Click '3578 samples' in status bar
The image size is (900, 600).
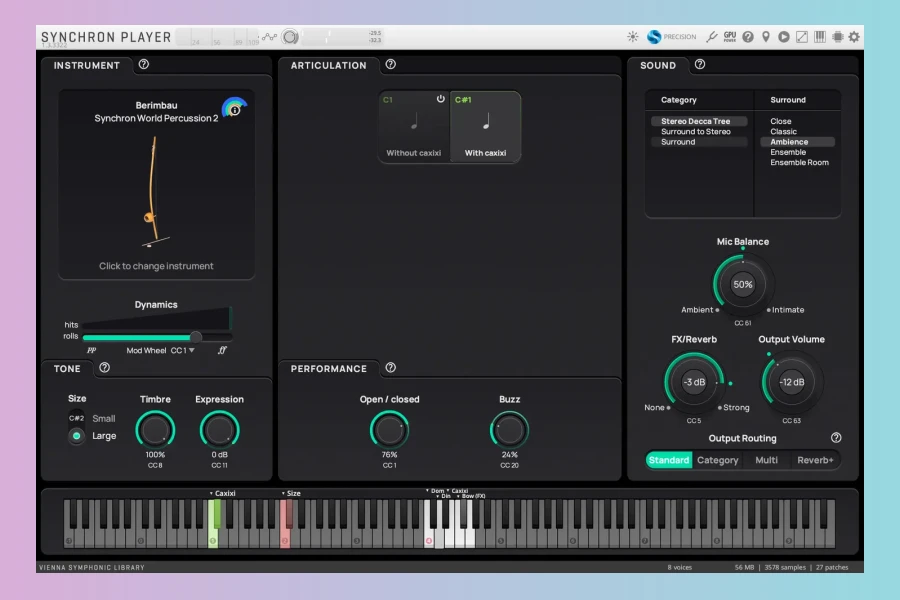click(785, 567)
